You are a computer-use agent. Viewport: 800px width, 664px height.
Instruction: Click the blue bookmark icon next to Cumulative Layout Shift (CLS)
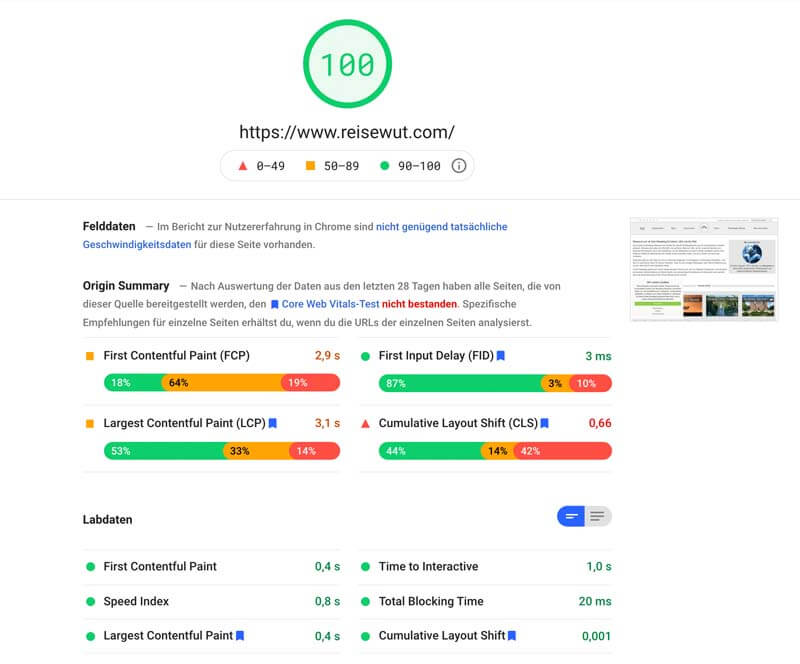[x=544, y=423]
